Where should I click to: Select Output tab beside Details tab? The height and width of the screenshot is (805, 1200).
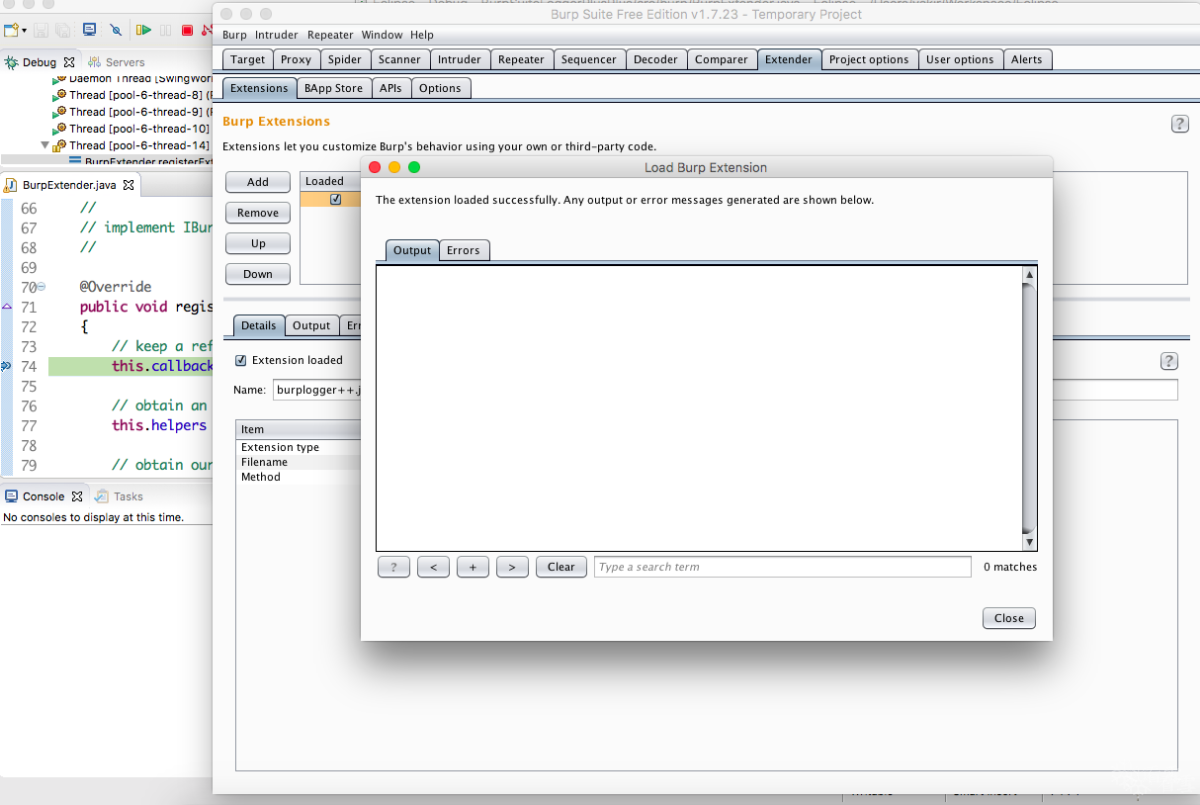311,326
